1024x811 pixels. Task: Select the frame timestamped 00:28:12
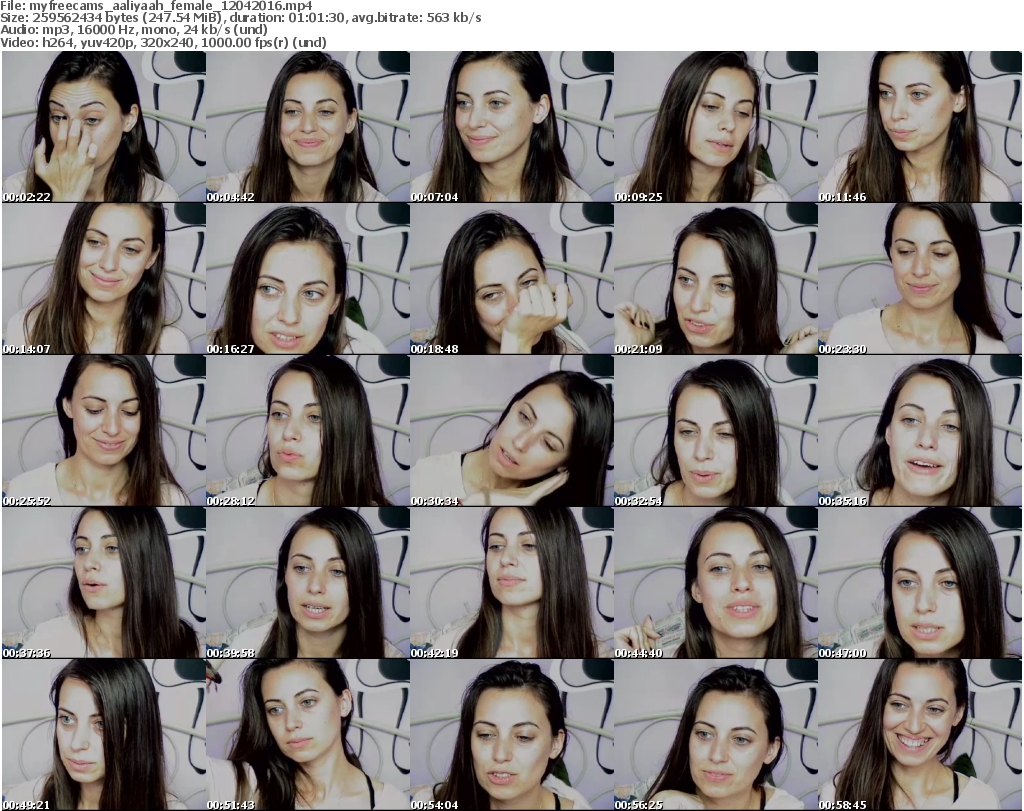(307, 431)
